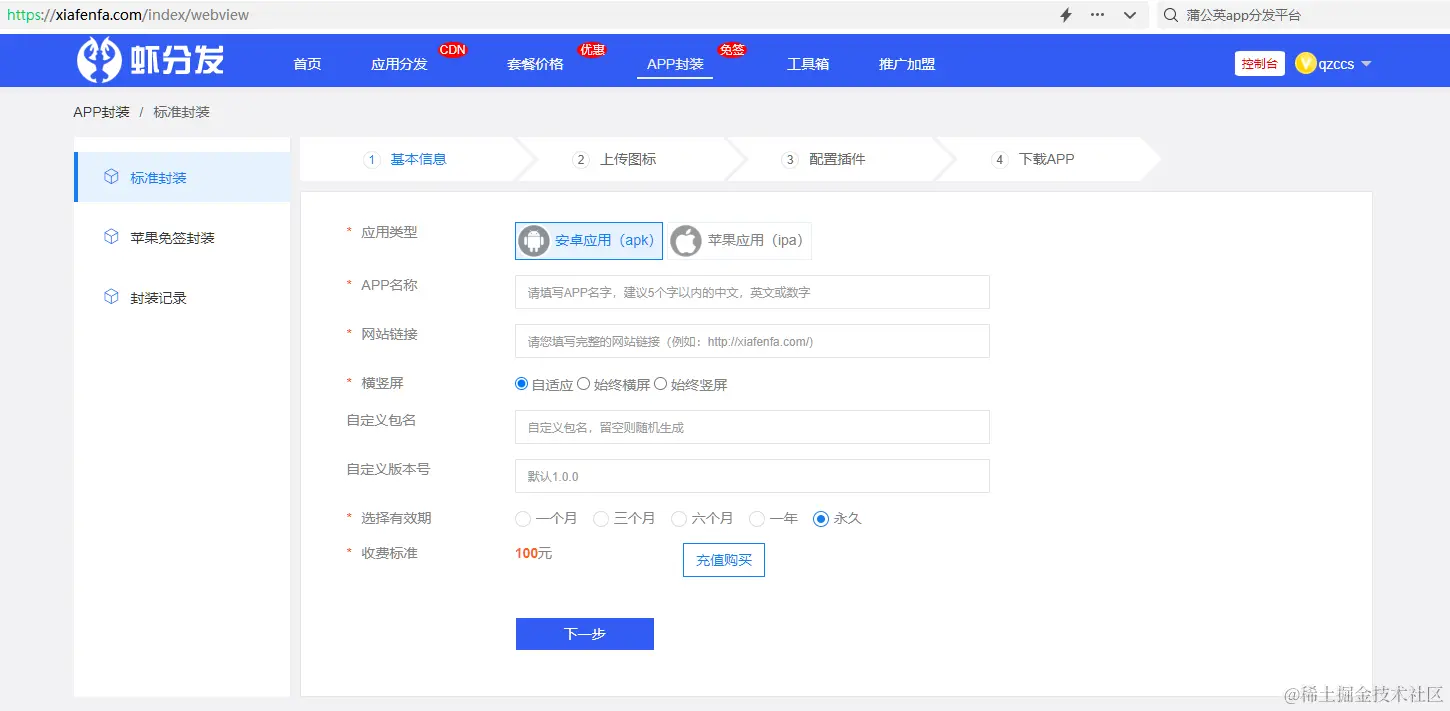The image size is (1450, 711).
Task: Open 套餐价格 navigation item
Action: pos(536,64)
